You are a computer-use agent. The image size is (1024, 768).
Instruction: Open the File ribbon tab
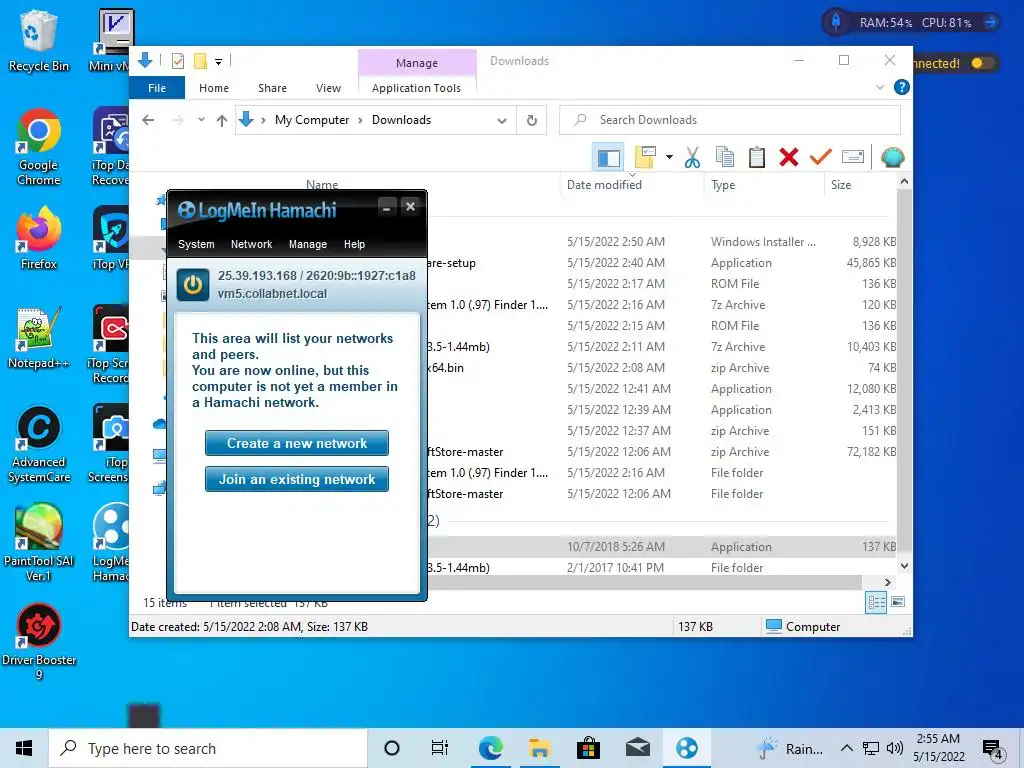point(157,88)
